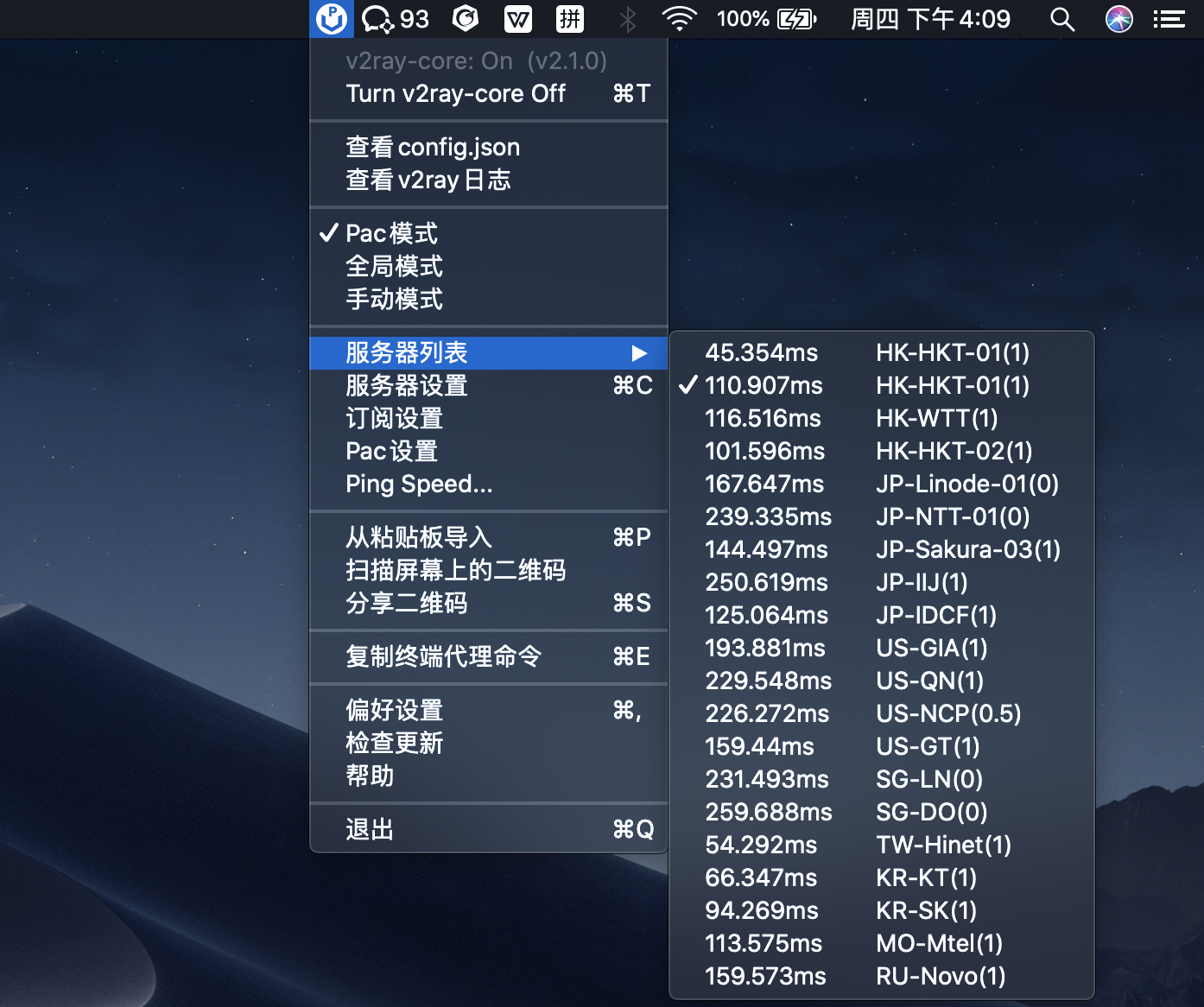Viewport: 1204px width, 1007px height.
Task: Click 检查更新 menu item
Action: [x=489, y=743]
